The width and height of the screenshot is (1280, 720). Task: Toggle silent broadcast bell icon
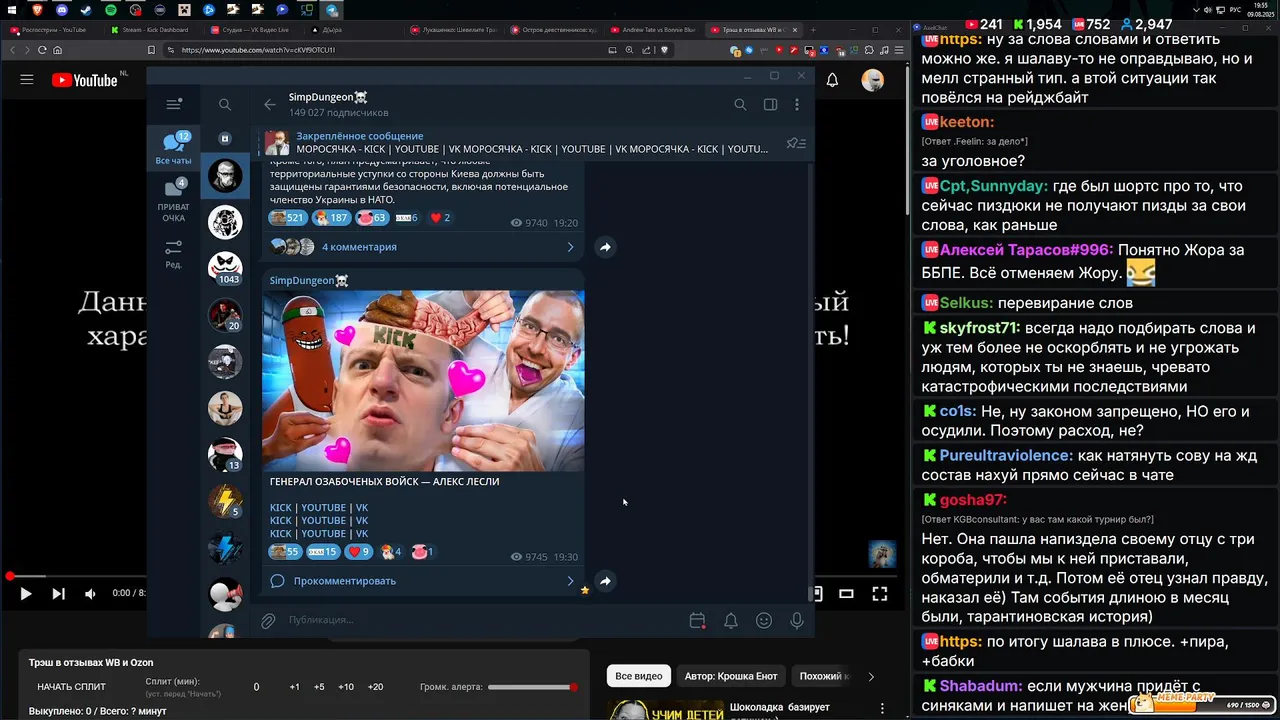(x=731, y=621)
